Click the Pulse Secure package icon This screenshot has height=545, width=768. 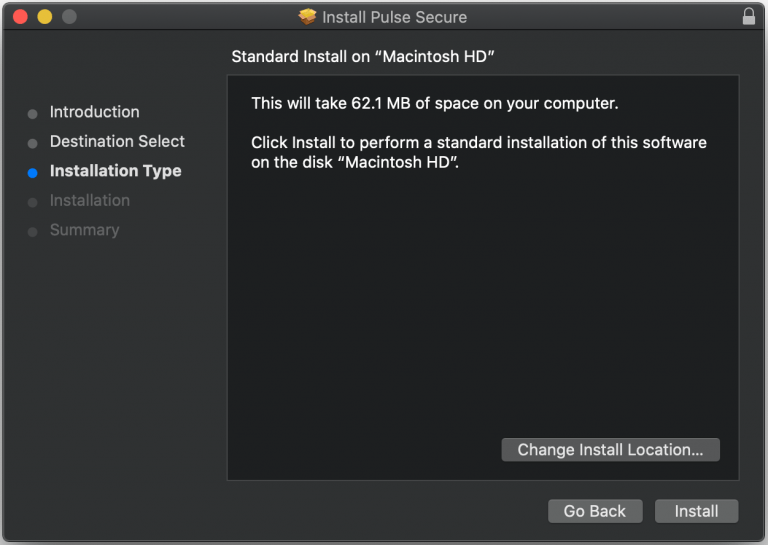[x=308, y=17]
